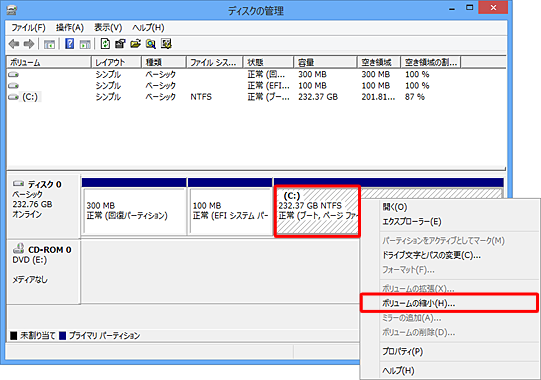Click the 正常 (EFI... status cell
The width and height of the screenshot is (541, 380).
point(268,86)
